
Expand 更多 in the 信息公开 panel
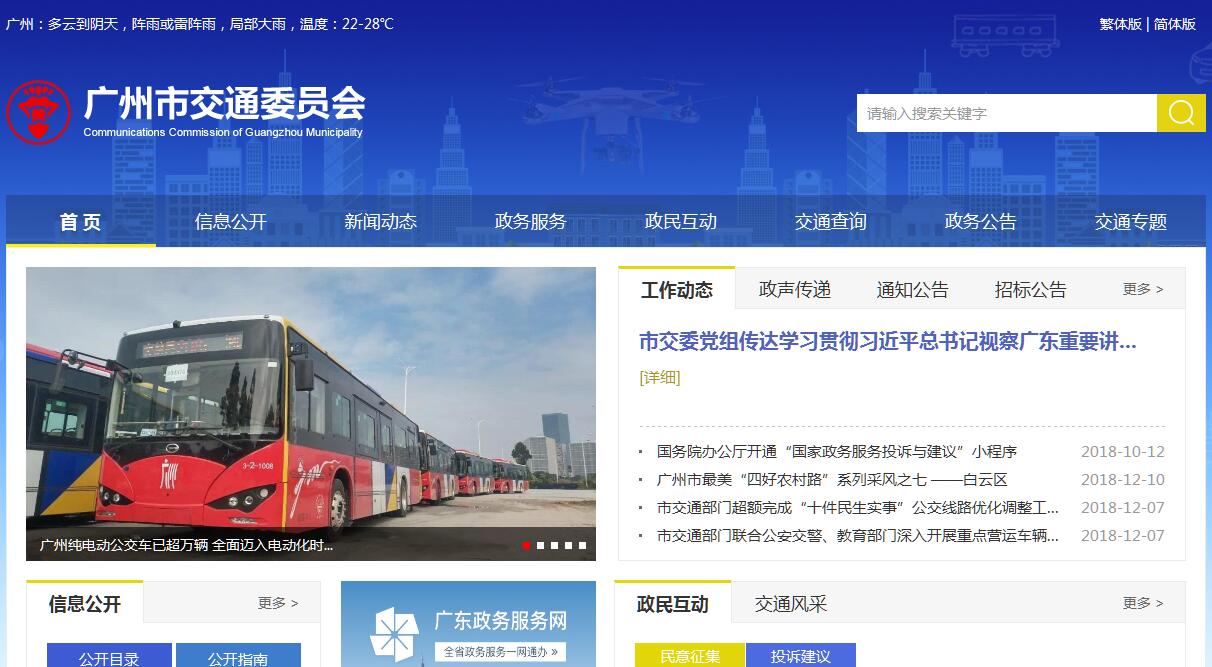278,603
